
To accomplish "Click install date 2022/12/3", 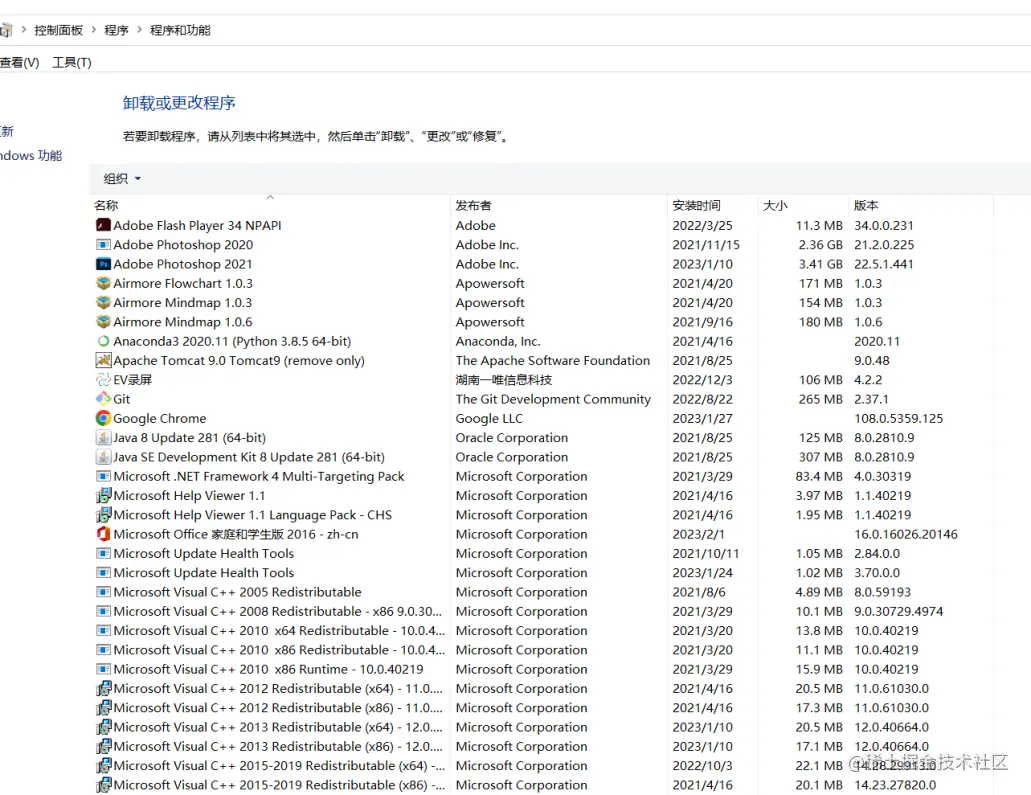I will [702, 379].
